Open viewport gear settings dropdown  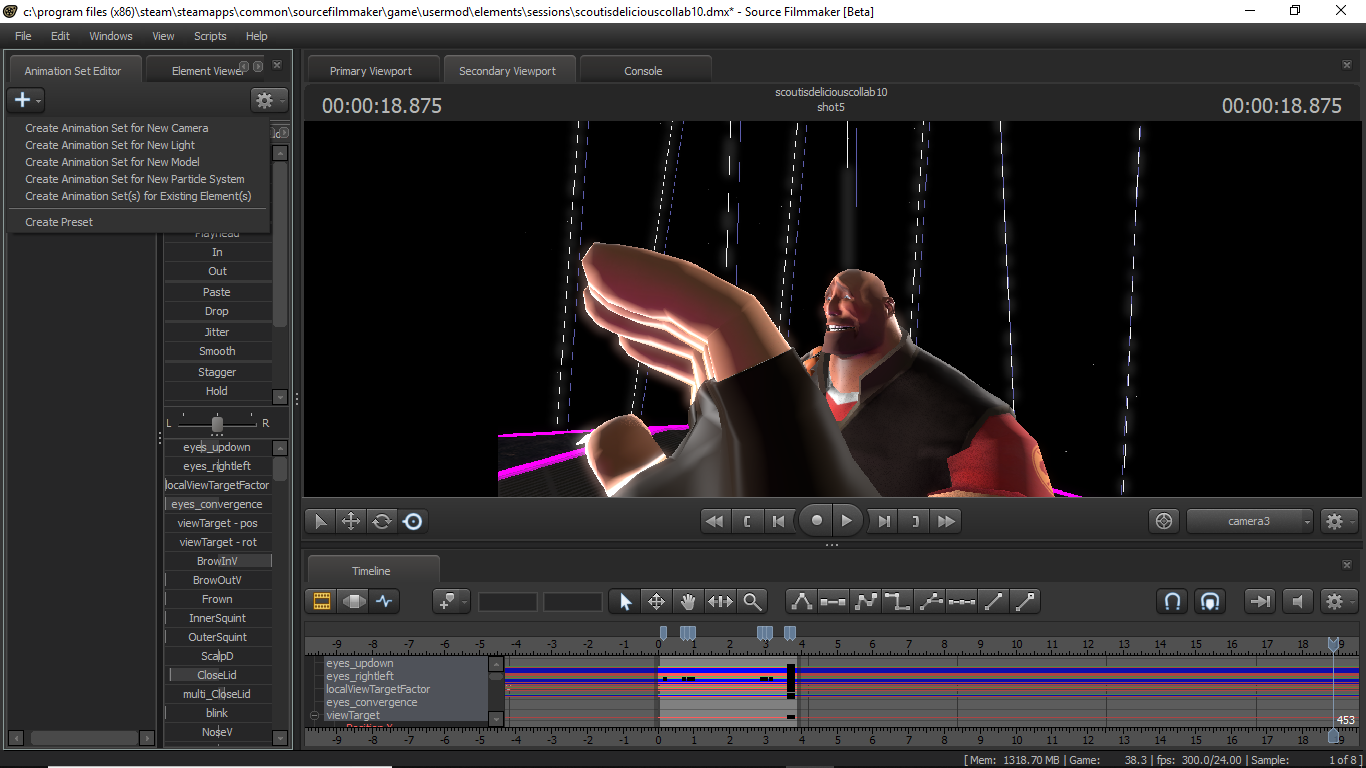(1338, 521)
